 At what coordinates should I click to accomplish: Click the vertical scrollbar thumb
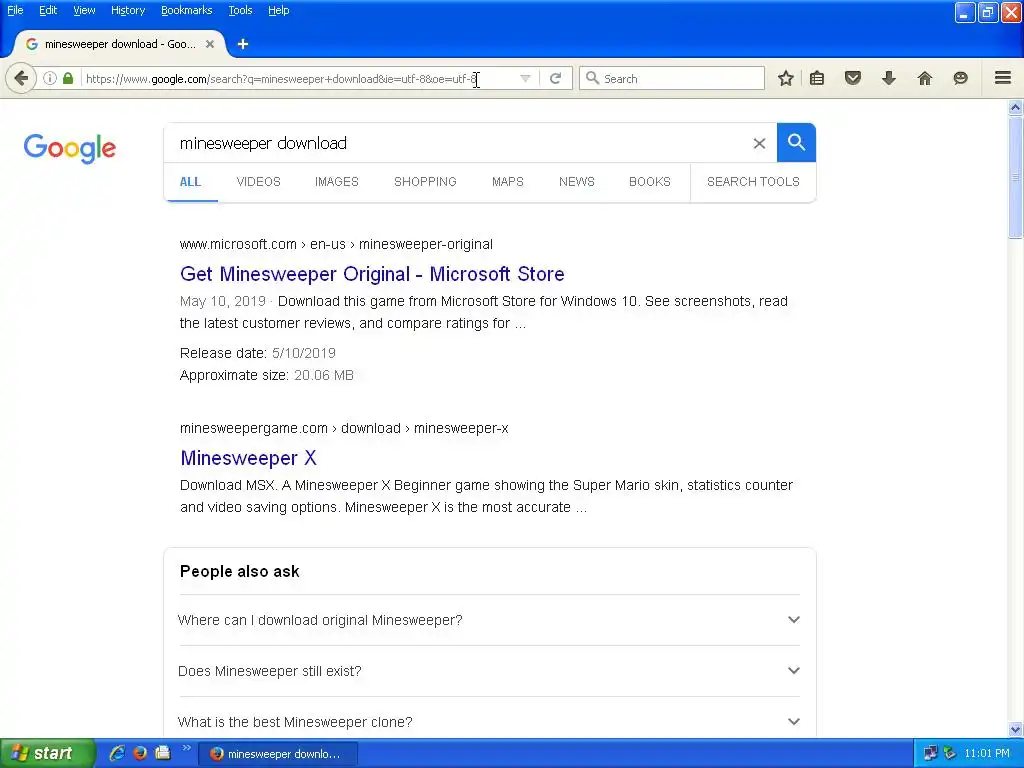click(x=1015, y=177)
